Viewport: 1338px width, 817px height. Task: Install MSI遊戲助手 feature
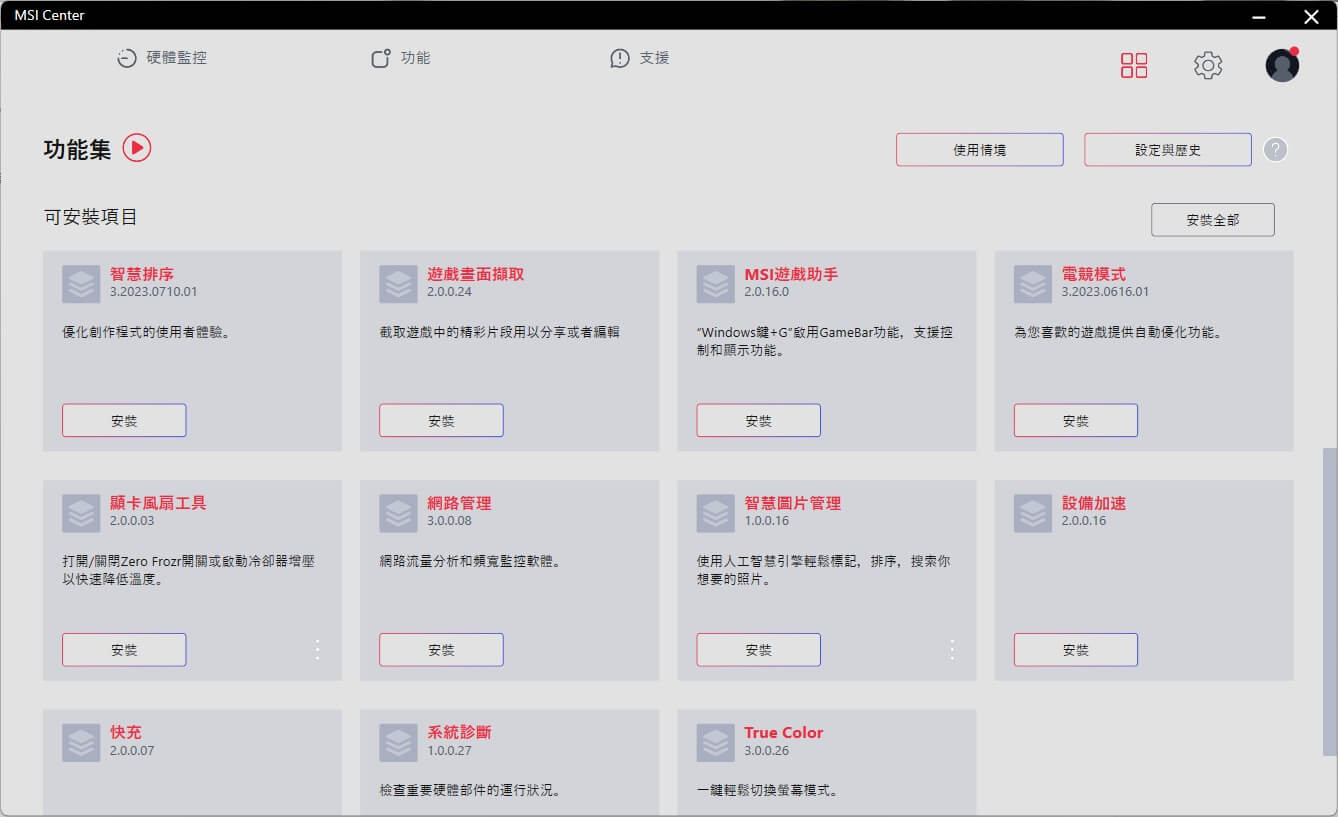click(x=758, y=421)
